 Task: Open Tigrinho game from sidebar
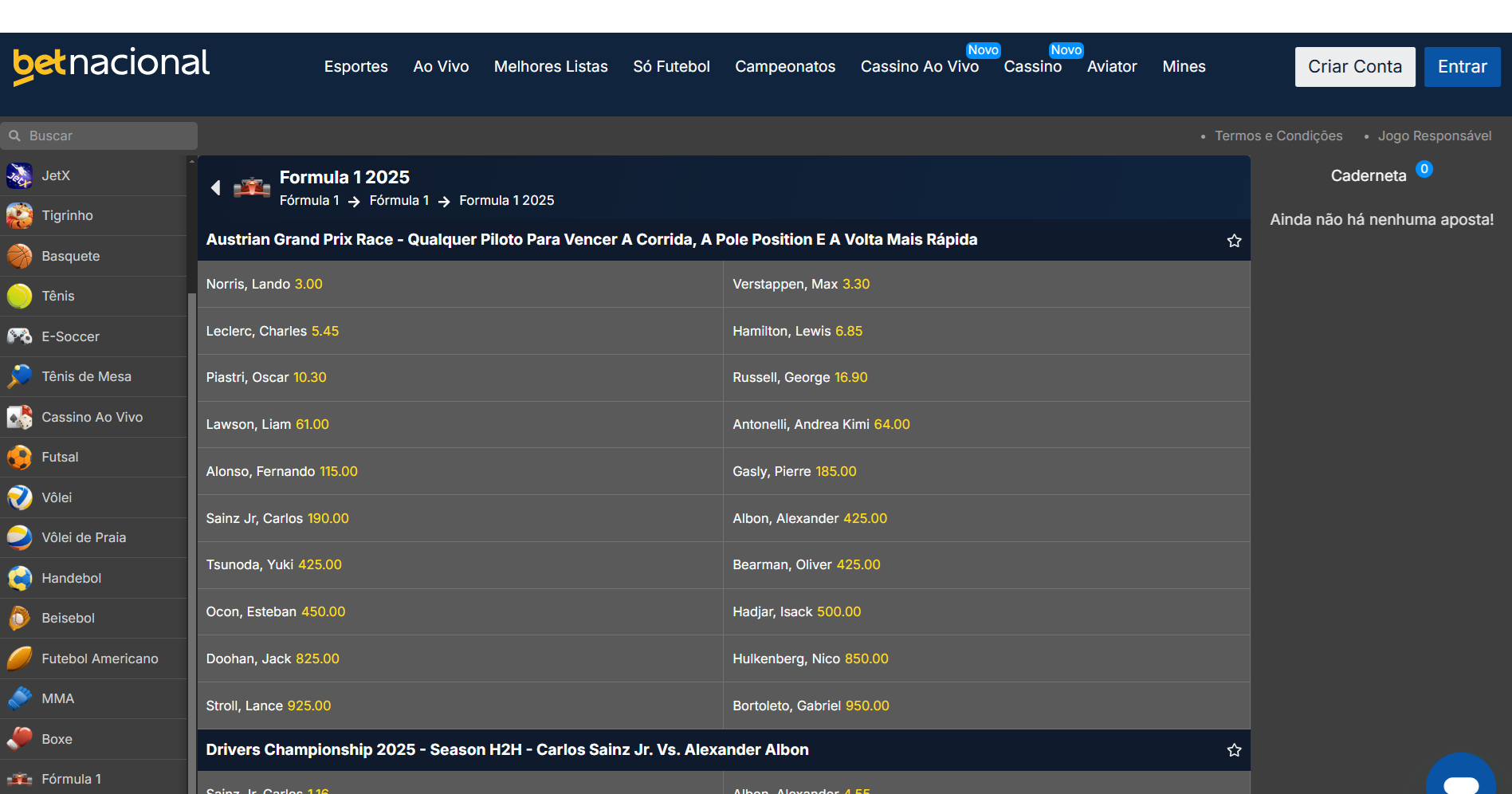click(19, 216)
